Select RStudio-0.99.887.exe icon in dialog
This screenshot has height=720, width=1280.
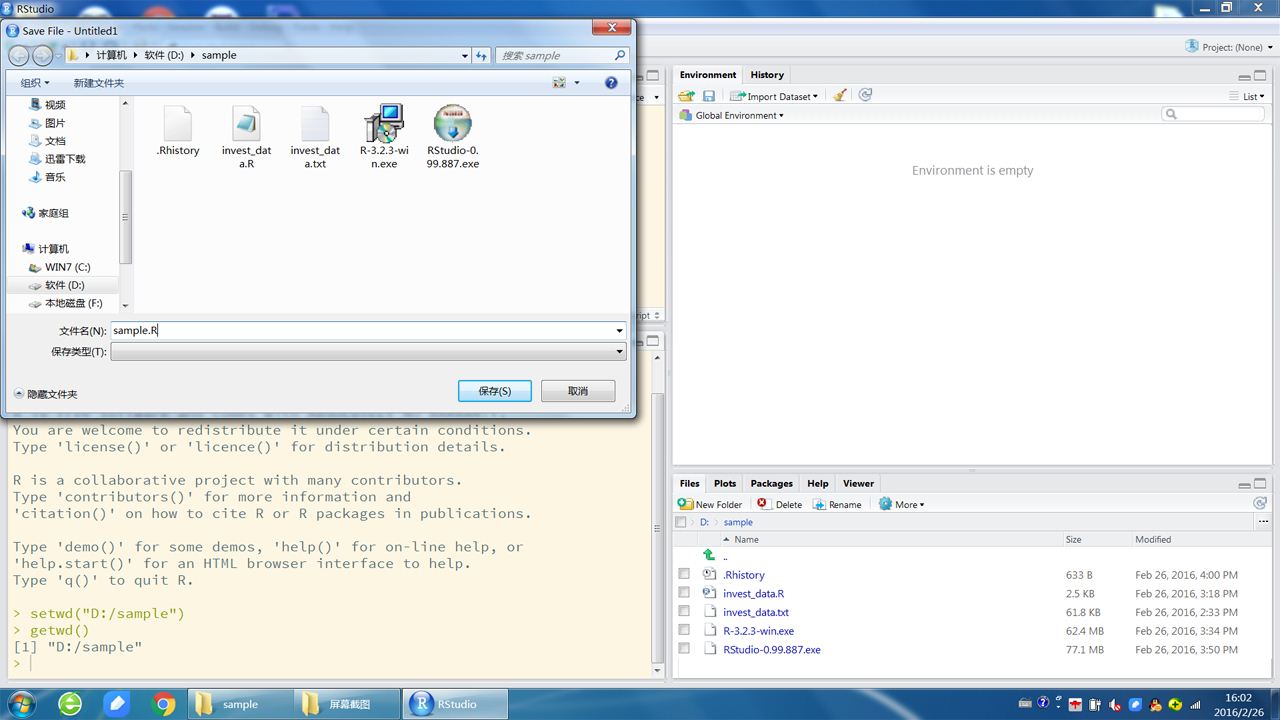point(453,124)
